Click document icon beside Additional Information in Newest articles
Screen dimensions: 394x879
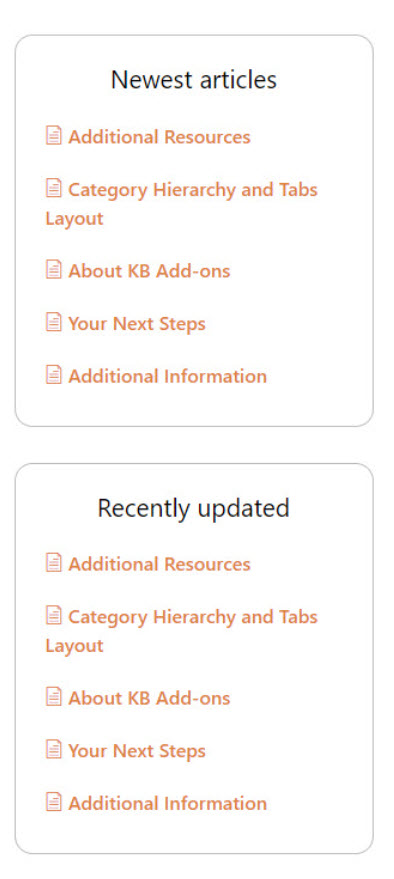(x=53, y=374)
